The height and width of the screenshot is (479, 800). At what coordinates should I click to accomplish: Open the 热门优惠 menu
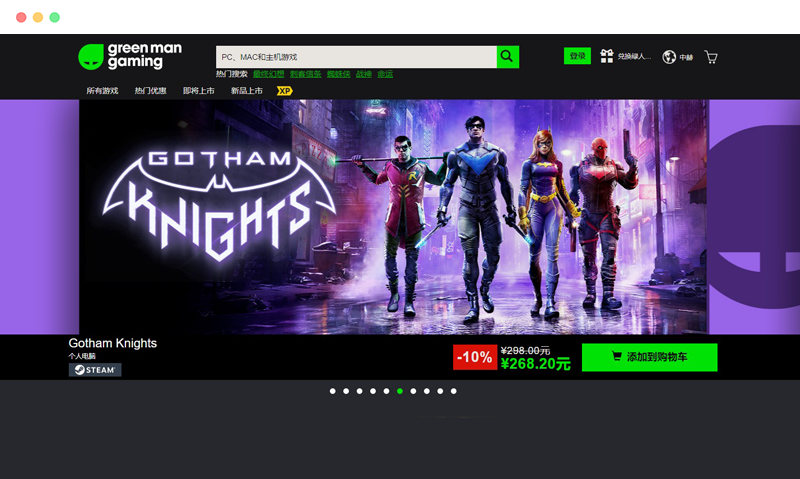pyautogui.click(x=151, y=91)
